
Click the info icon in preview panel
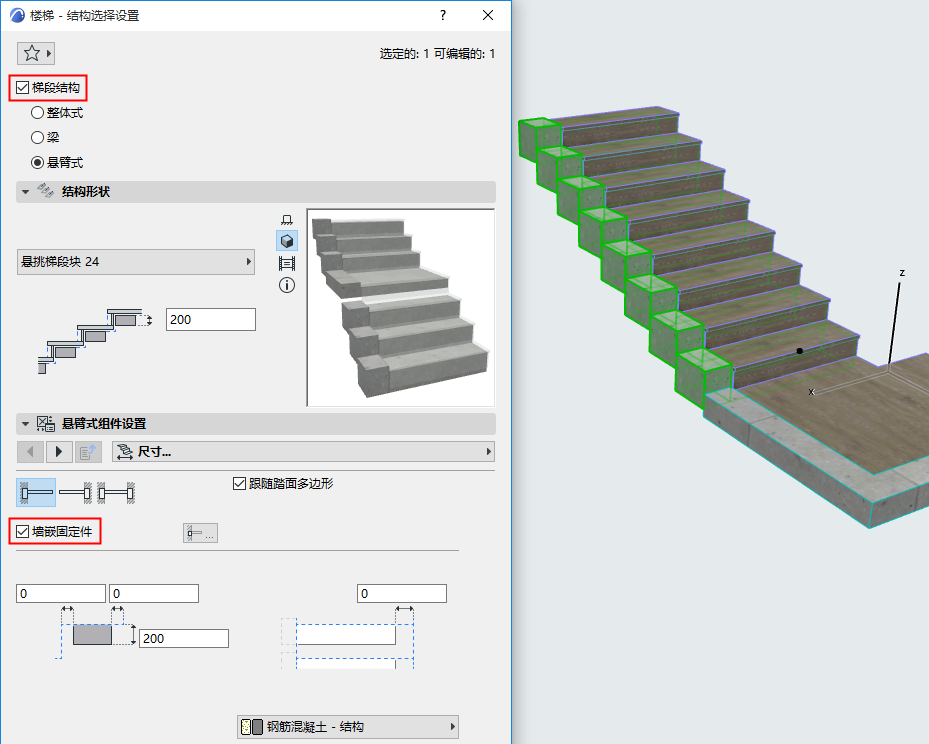tap(287, 286)
